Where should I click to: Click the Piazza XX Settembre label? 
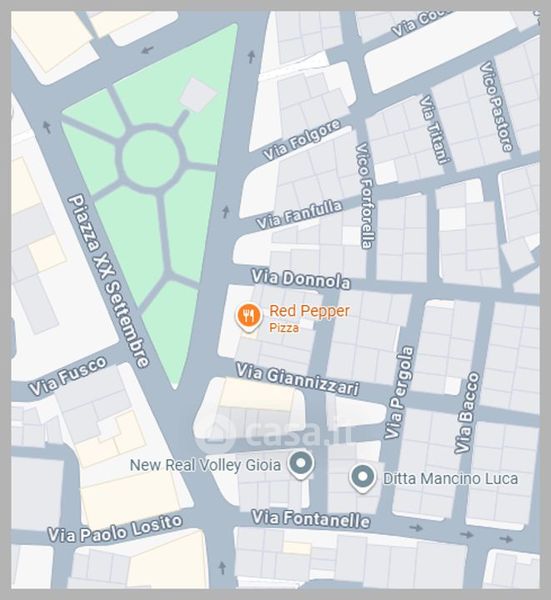coord(108,281)
